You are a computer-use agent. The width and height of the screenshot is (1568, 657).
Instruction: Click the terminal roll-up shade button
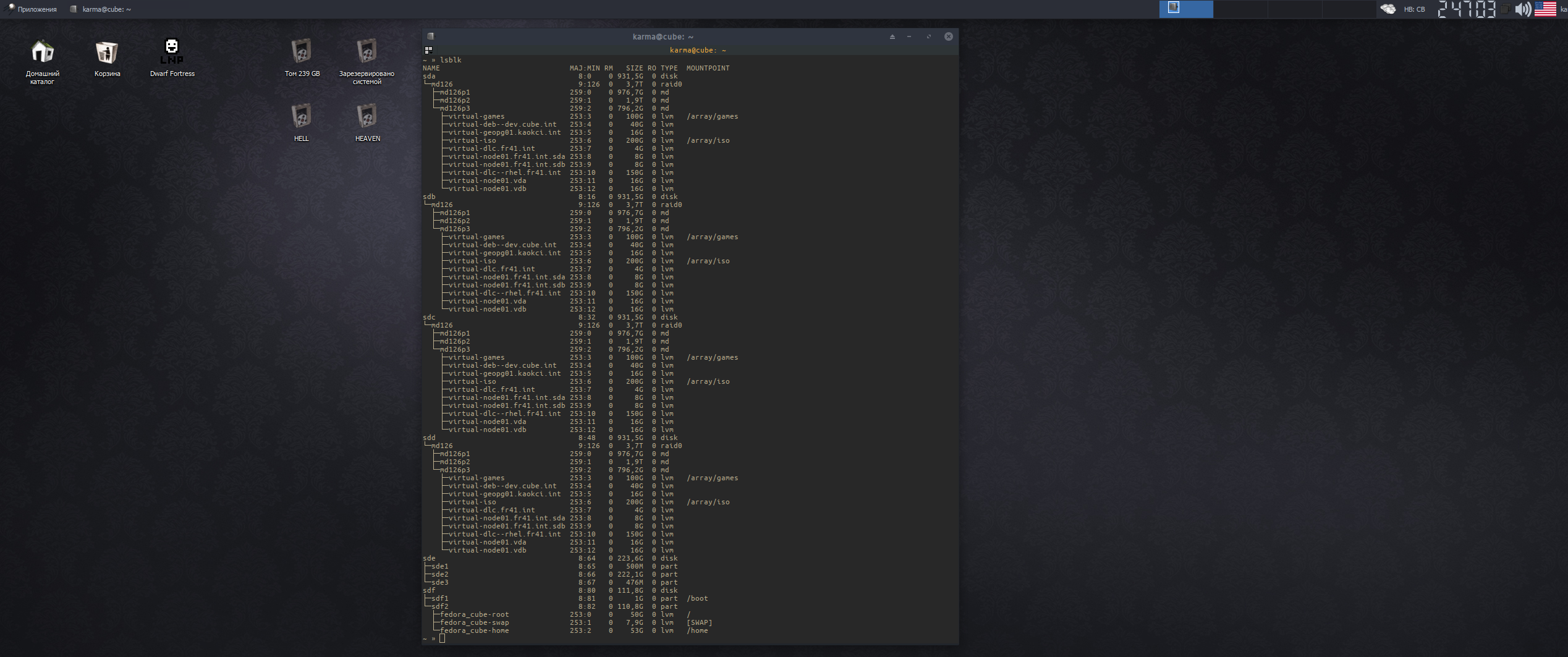pyautogui.click(x=892, y=36)
